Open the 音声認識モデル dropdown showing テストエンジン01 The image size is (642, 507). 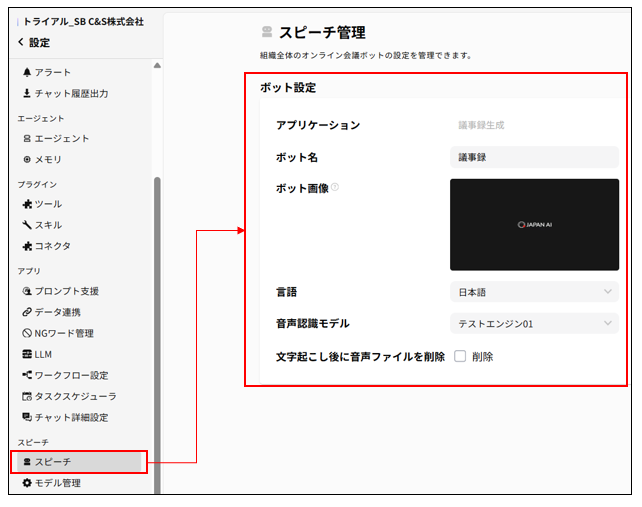(x=534, y=324)
